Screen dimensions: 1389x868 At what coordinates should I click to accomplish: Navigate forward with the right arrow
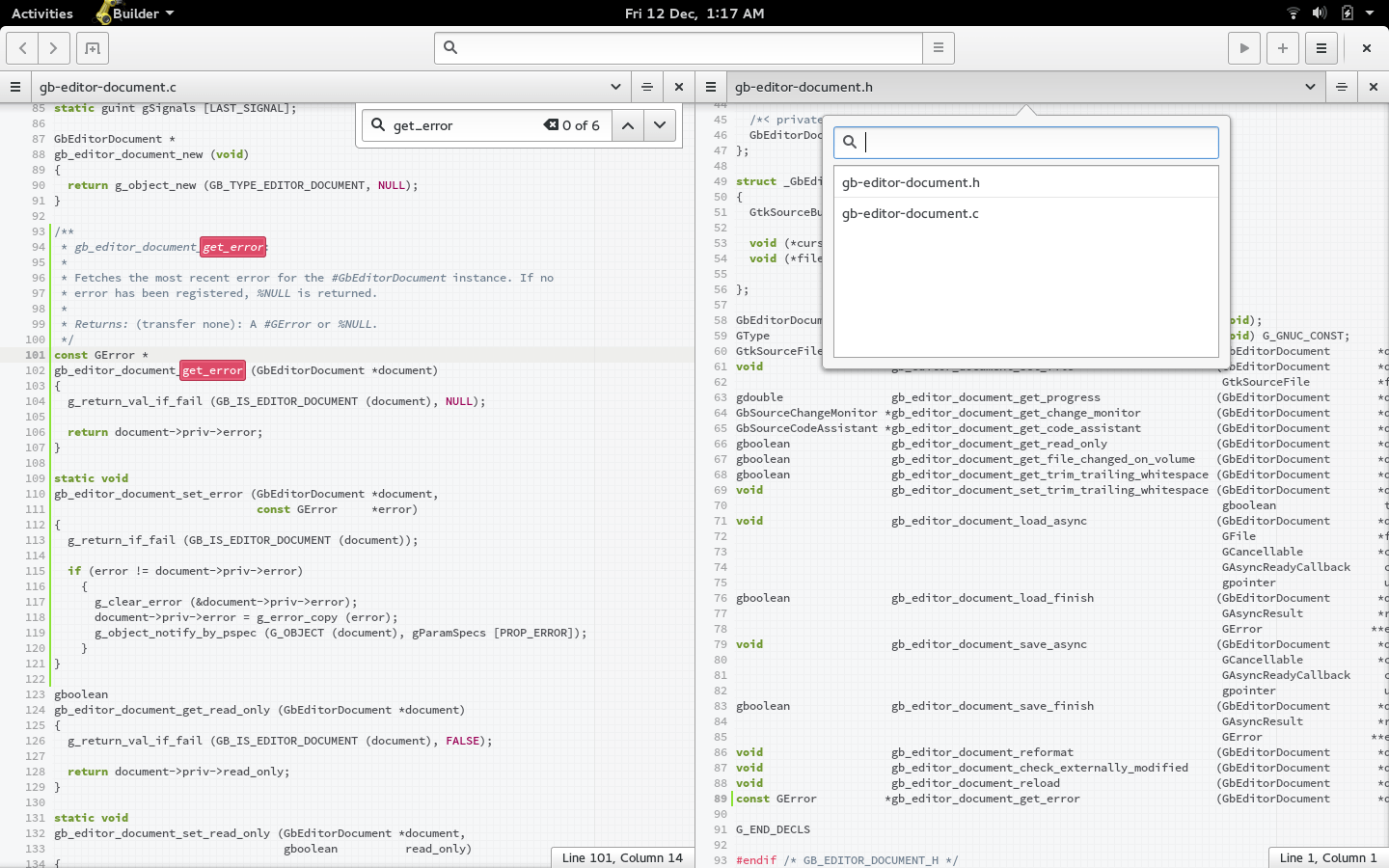53,47
